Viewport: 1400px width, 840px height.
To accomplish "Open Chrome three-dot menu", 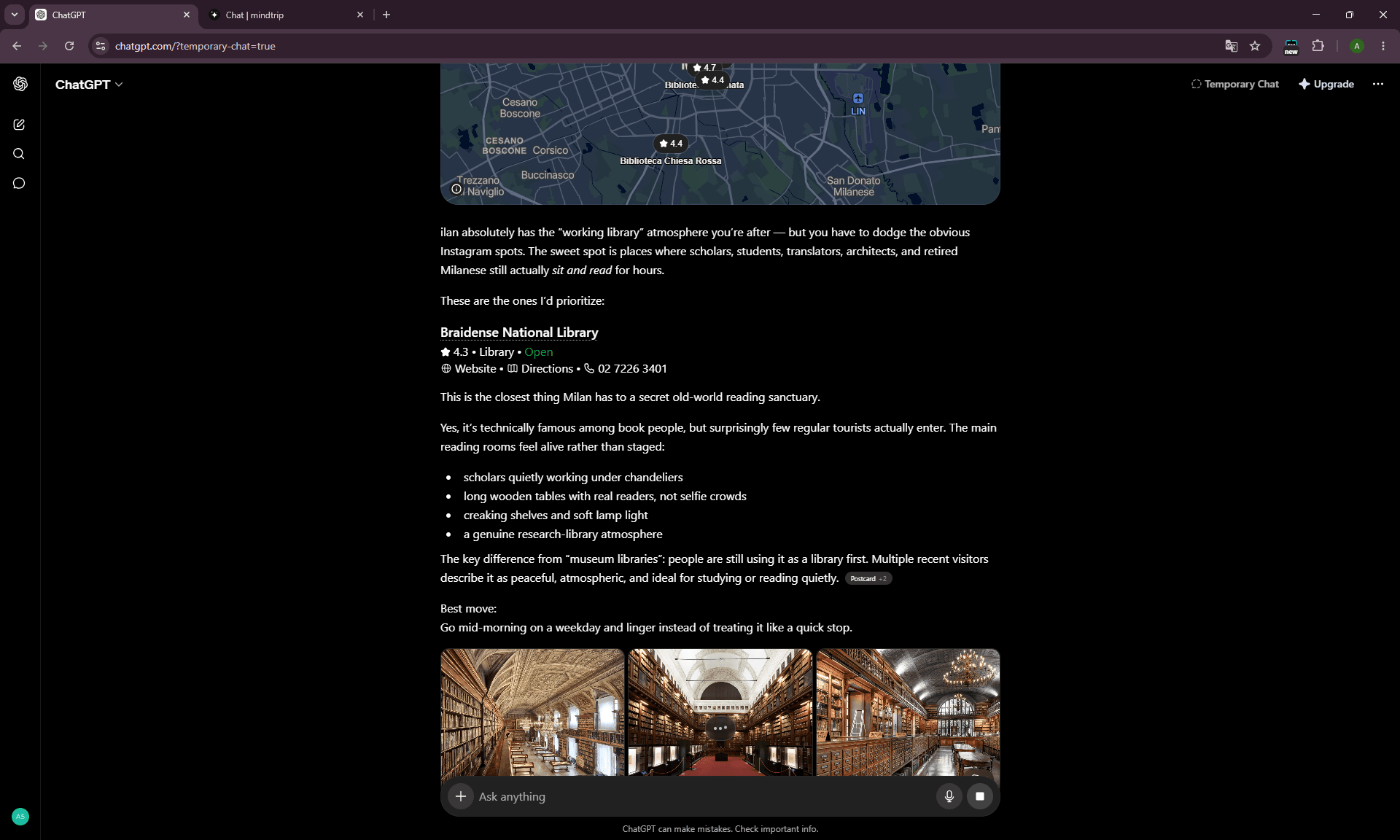I will [x=1383, y=46].
